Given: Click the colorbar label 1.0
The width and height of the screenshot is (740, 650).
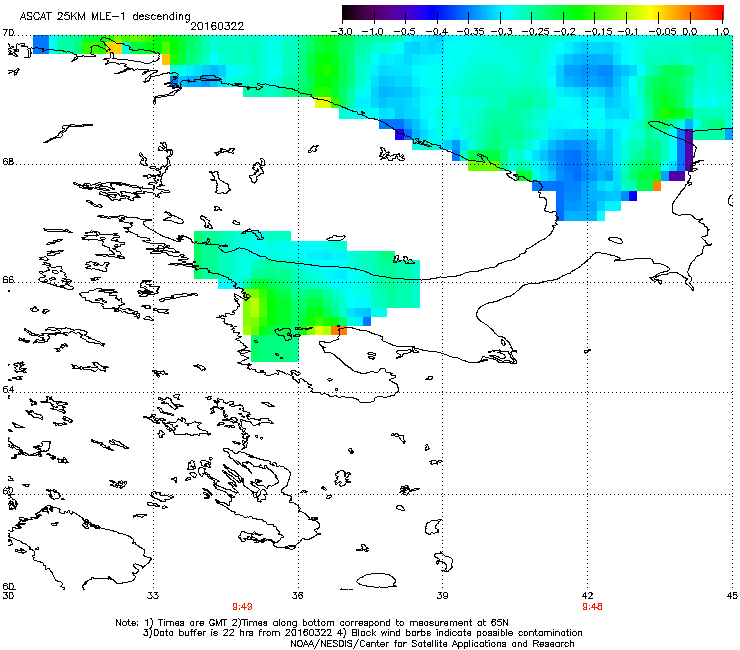Looking at the screenshot, I should coord(722,32).
